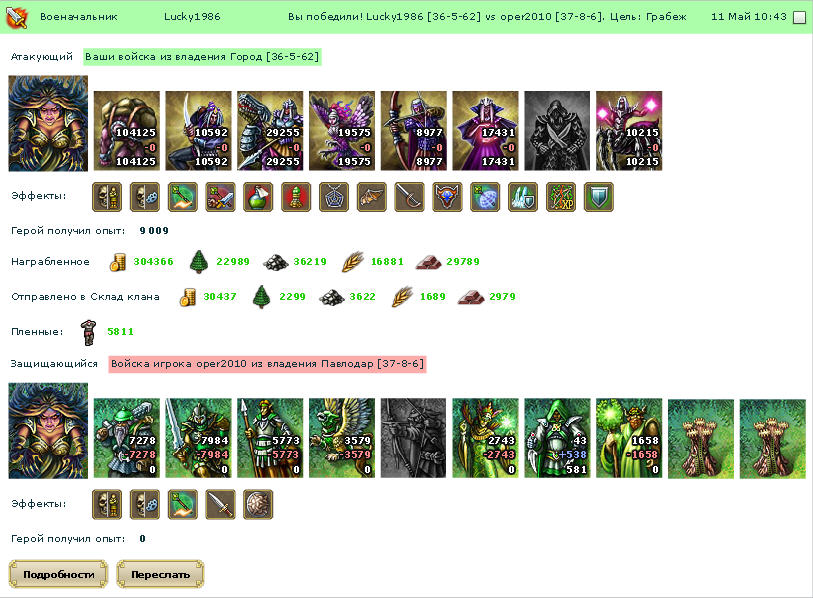Click the XP bonus effect icon
Viewport: 813px width, 598px height.
(x=561, y=197)
